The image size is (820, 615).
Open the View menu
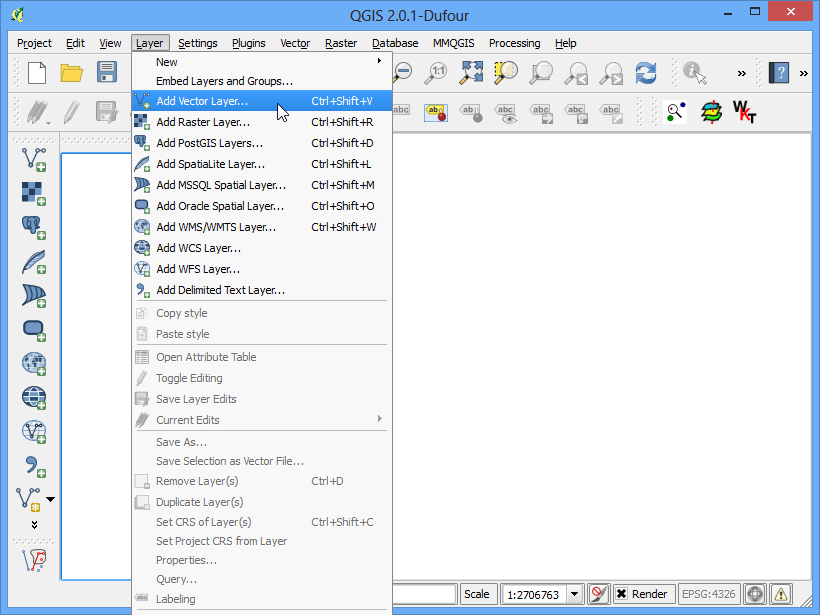110,43
